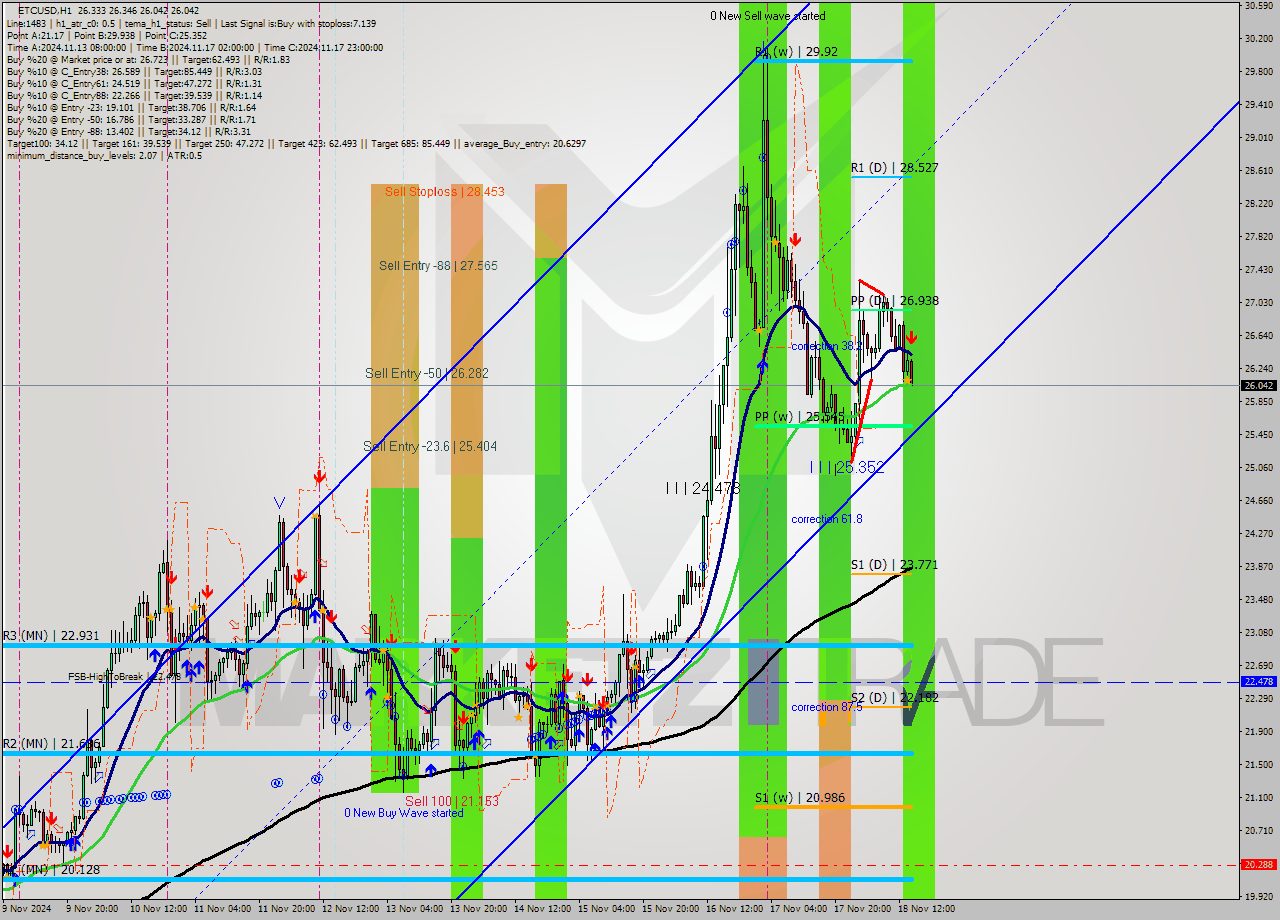Select the '18 Nov 12:00' time axis label

[926, 909]
